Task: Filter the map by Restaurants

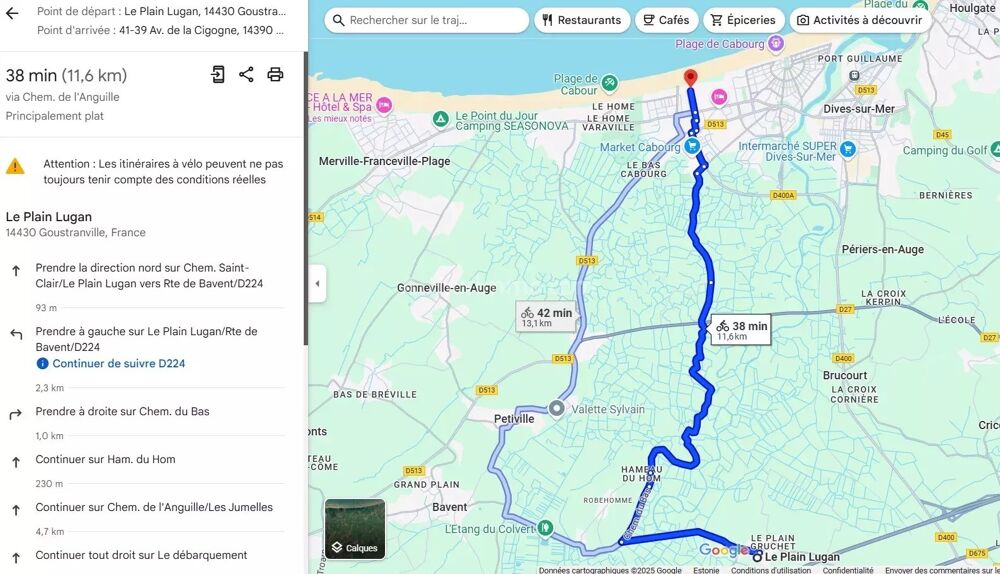Action: 582,20
